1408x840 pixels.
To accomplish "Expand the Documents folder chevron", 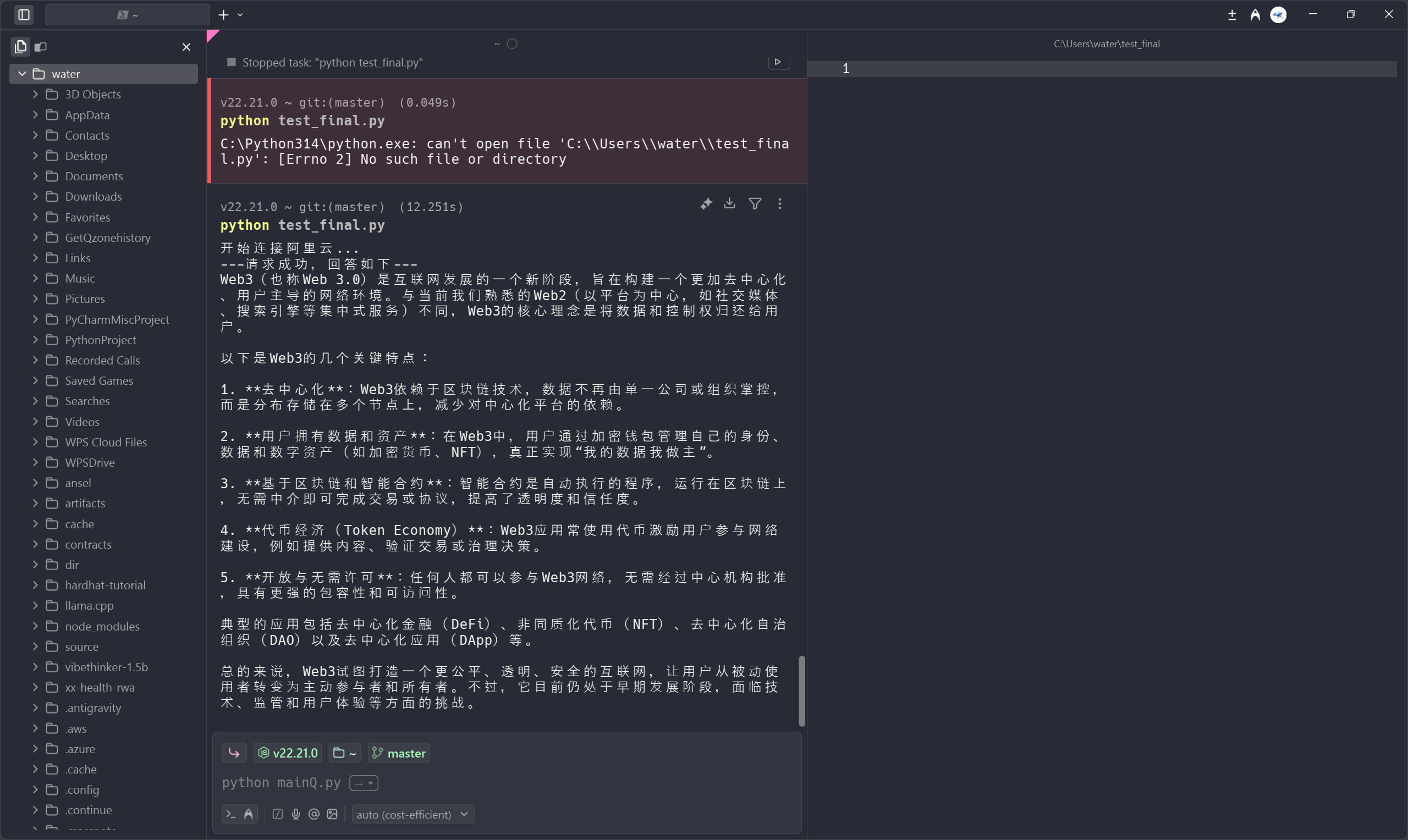I will [x=35, y=175].
